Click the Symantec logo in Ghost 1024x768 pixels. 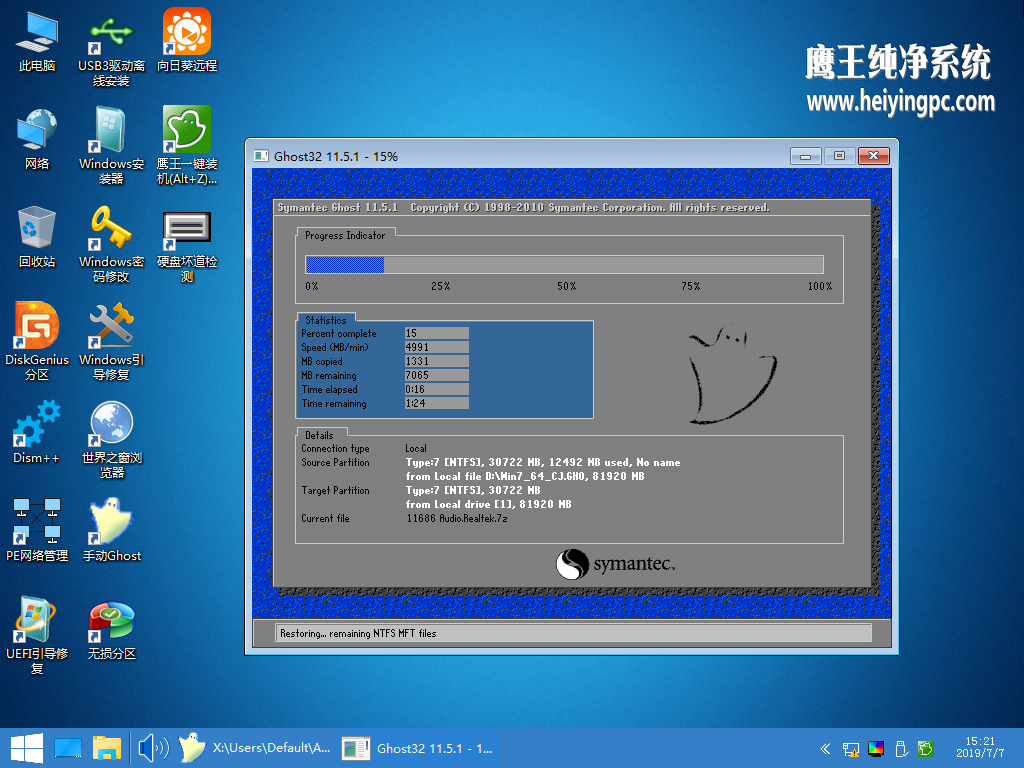[615, 564]
